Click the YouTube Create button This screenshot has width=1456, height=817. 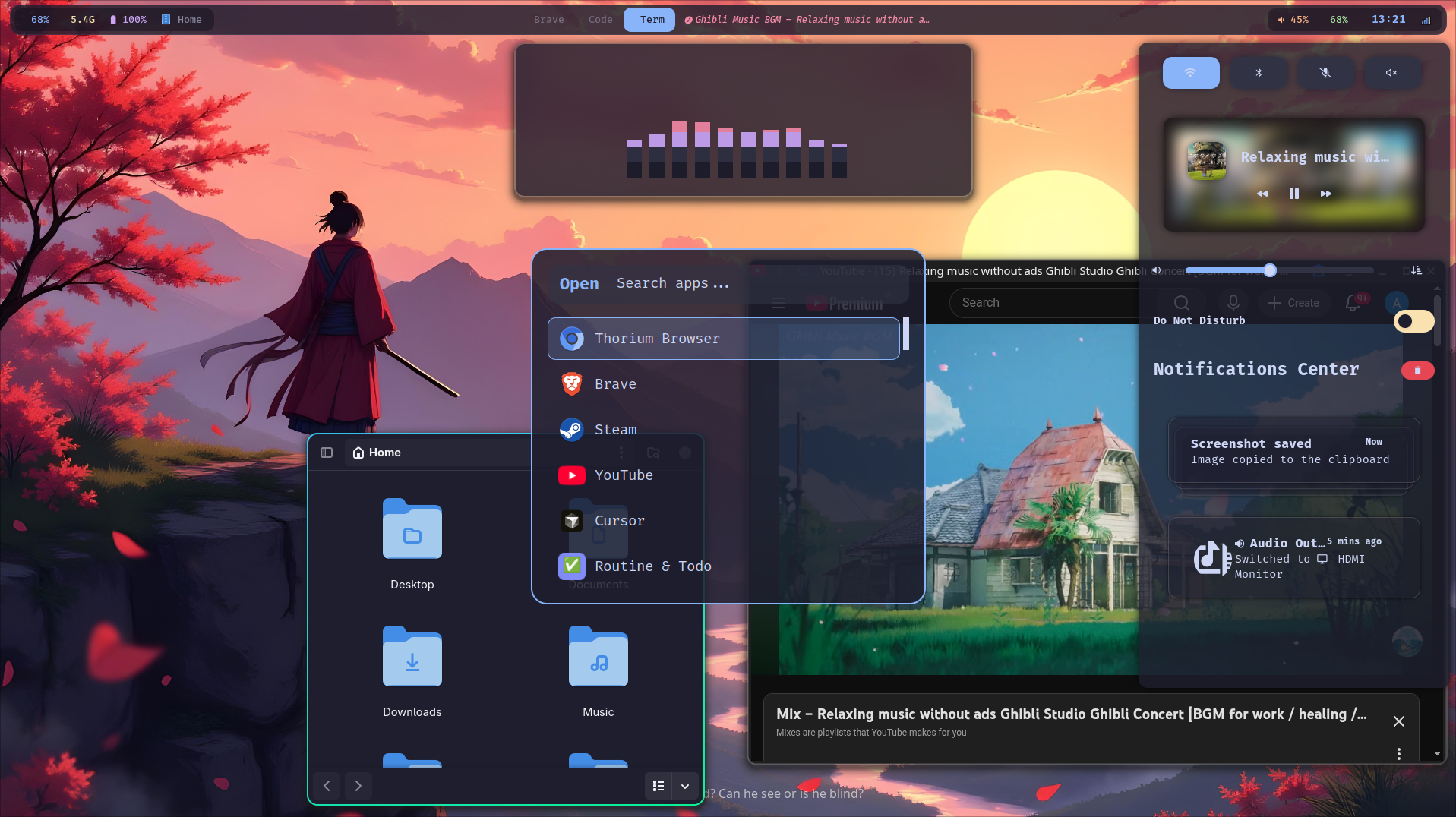(x=1294, y=303)
